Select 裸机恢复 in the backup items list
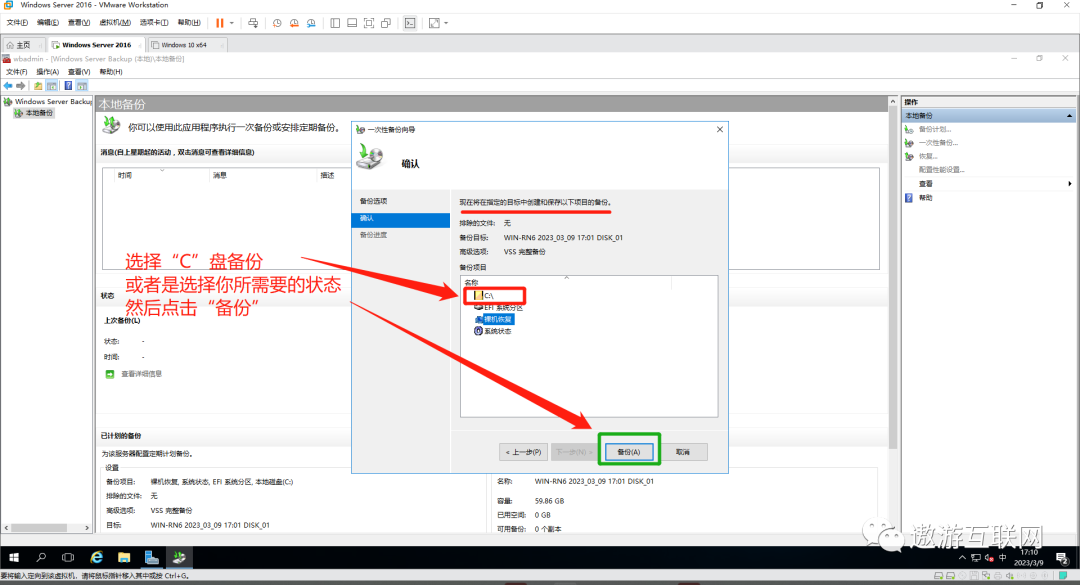The width and height of the screenshot is (1080, 585). (x=498, y=319)
